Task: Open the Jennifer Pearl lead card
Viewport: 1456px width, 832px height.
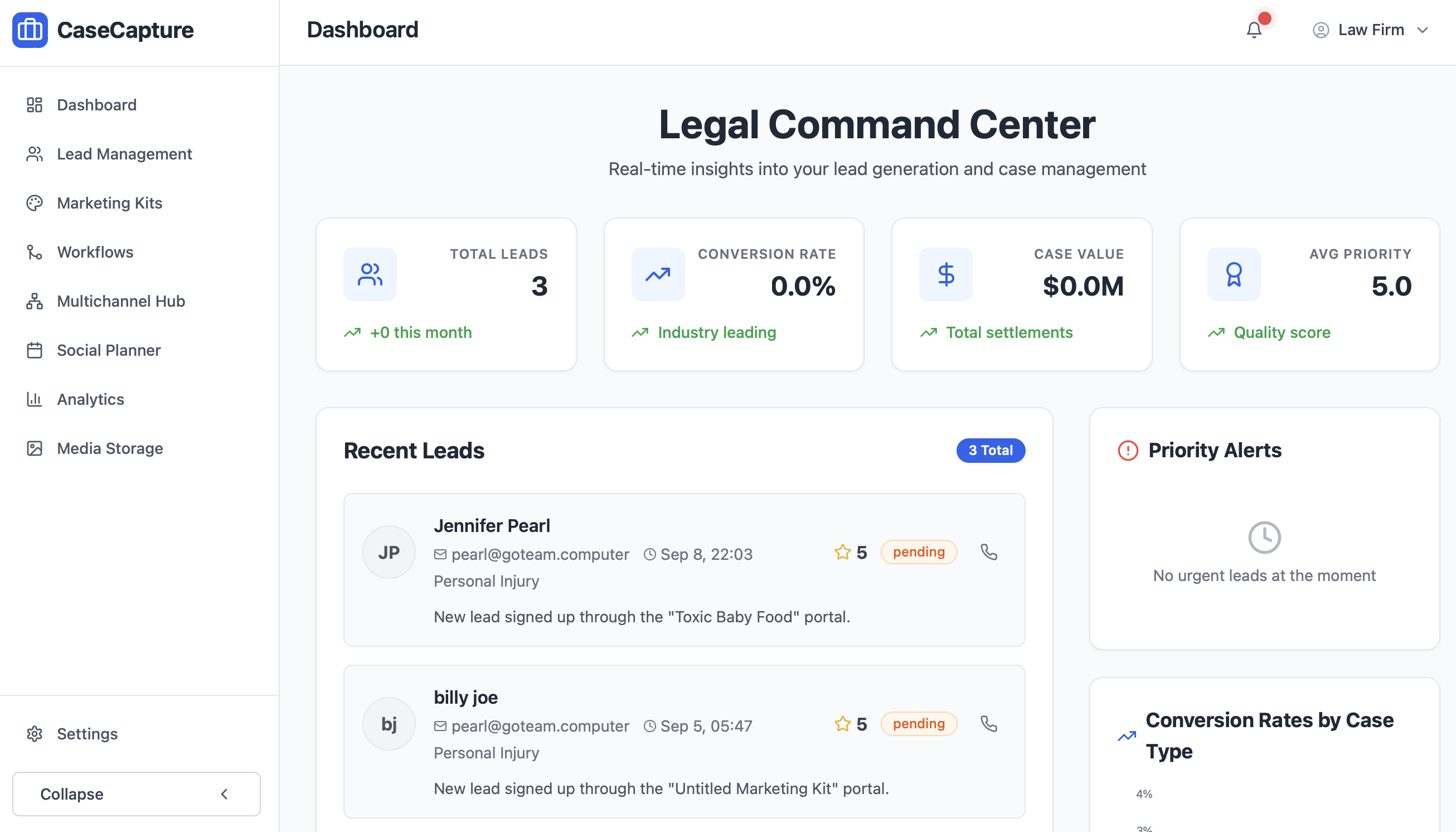Action: click(491, 526)
